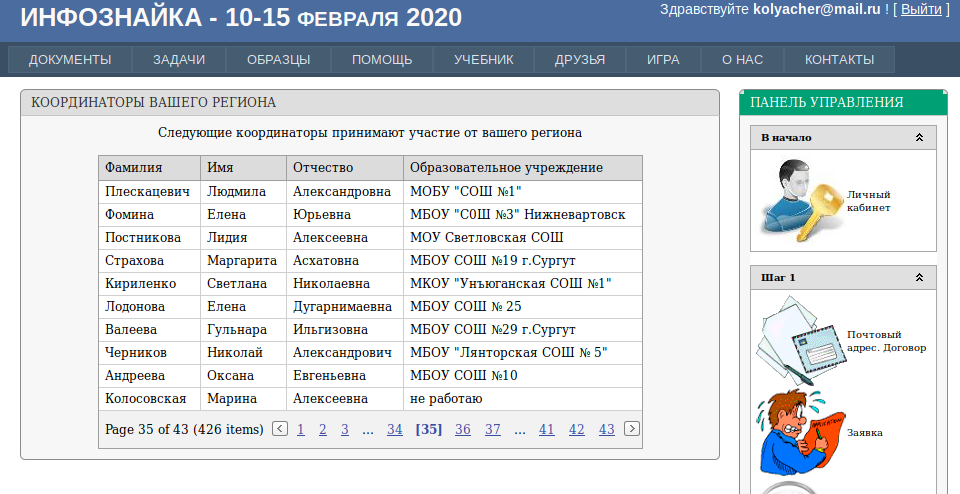Select the Фомина surname cell
The width and height of the screenshot is (960, 494).
tap(149, 215)
